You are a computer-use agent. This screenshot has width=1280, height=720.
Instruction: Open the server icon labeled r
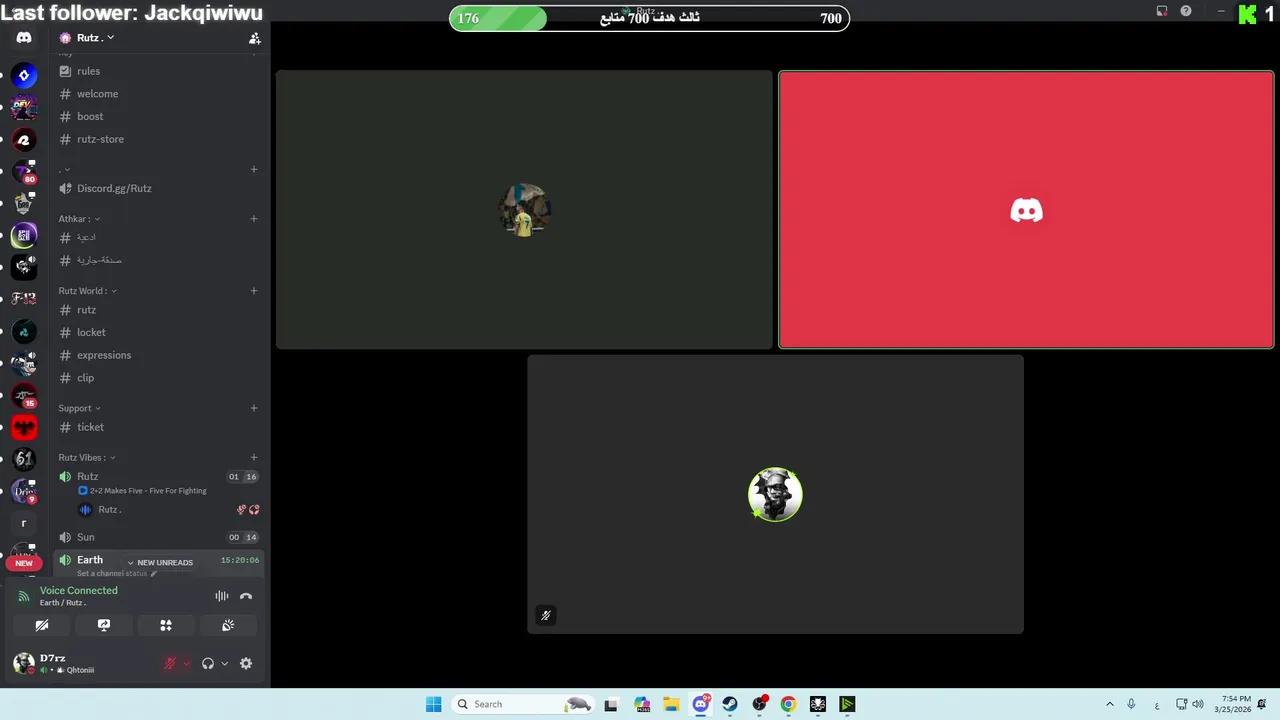[x=24, y=523]
